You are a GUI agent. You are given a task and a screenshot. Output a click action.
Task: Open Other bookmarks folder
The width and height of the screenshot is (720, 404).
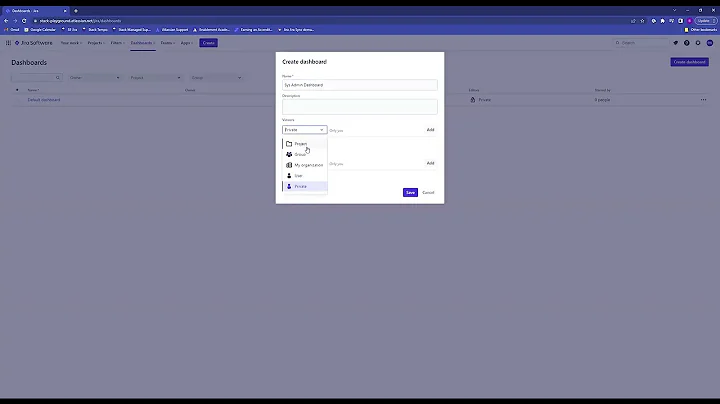point(701,29)
